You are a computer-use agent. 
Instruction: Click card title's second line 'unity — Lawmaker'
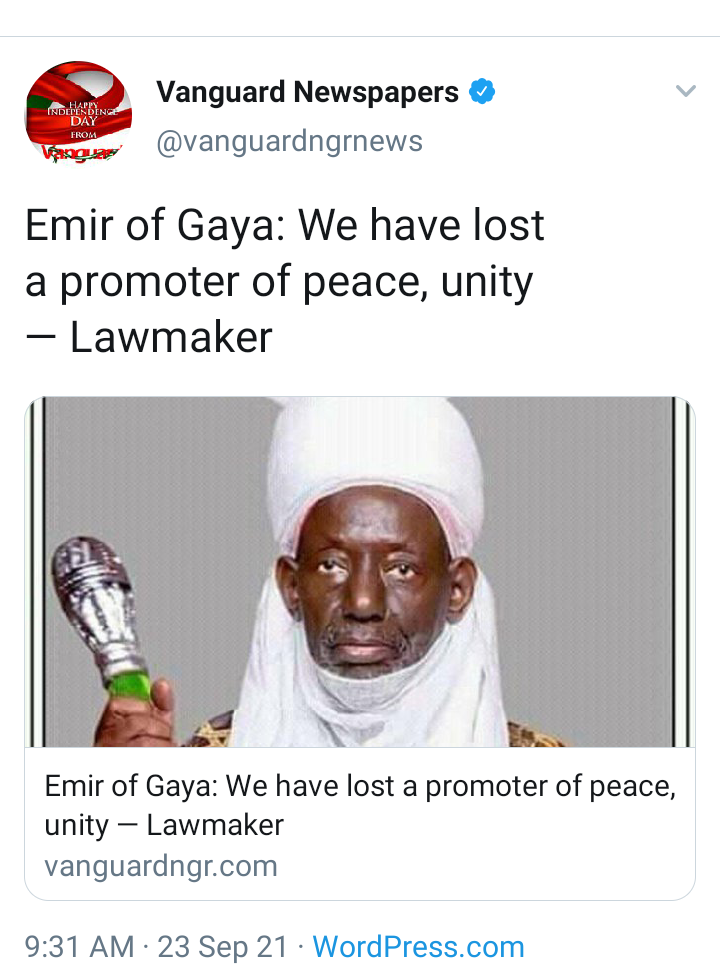(x=164, y=825)
